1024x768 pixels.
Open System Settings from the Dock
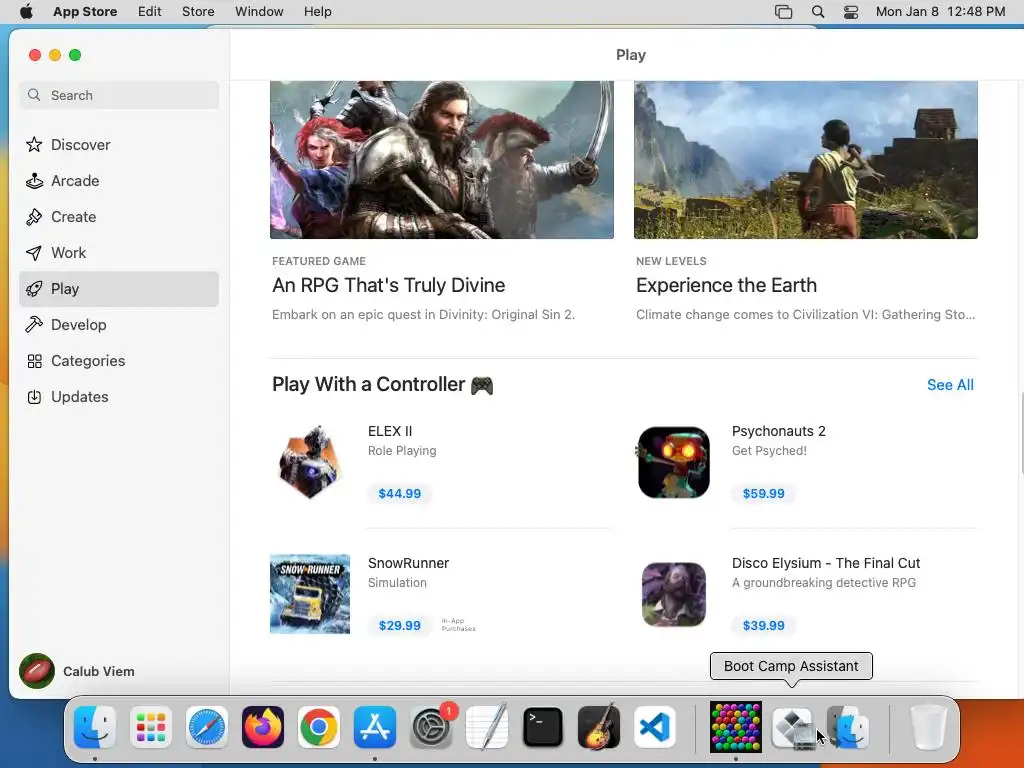[431, 727]
